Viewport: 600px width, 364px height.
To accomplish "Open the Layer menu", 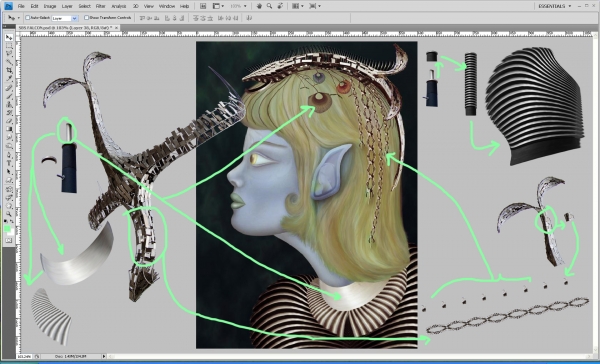I will pyautogui.click(x=67, y=6).
